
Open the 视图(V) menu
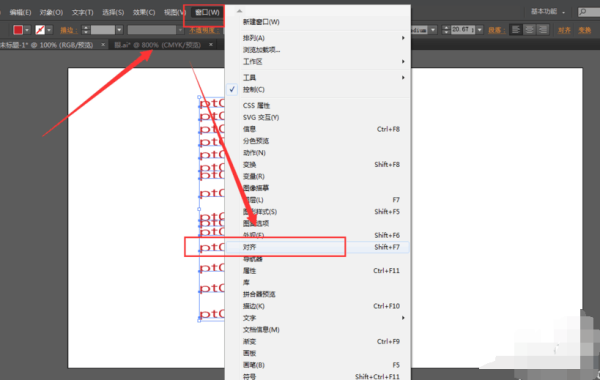[x=175, y=13]
